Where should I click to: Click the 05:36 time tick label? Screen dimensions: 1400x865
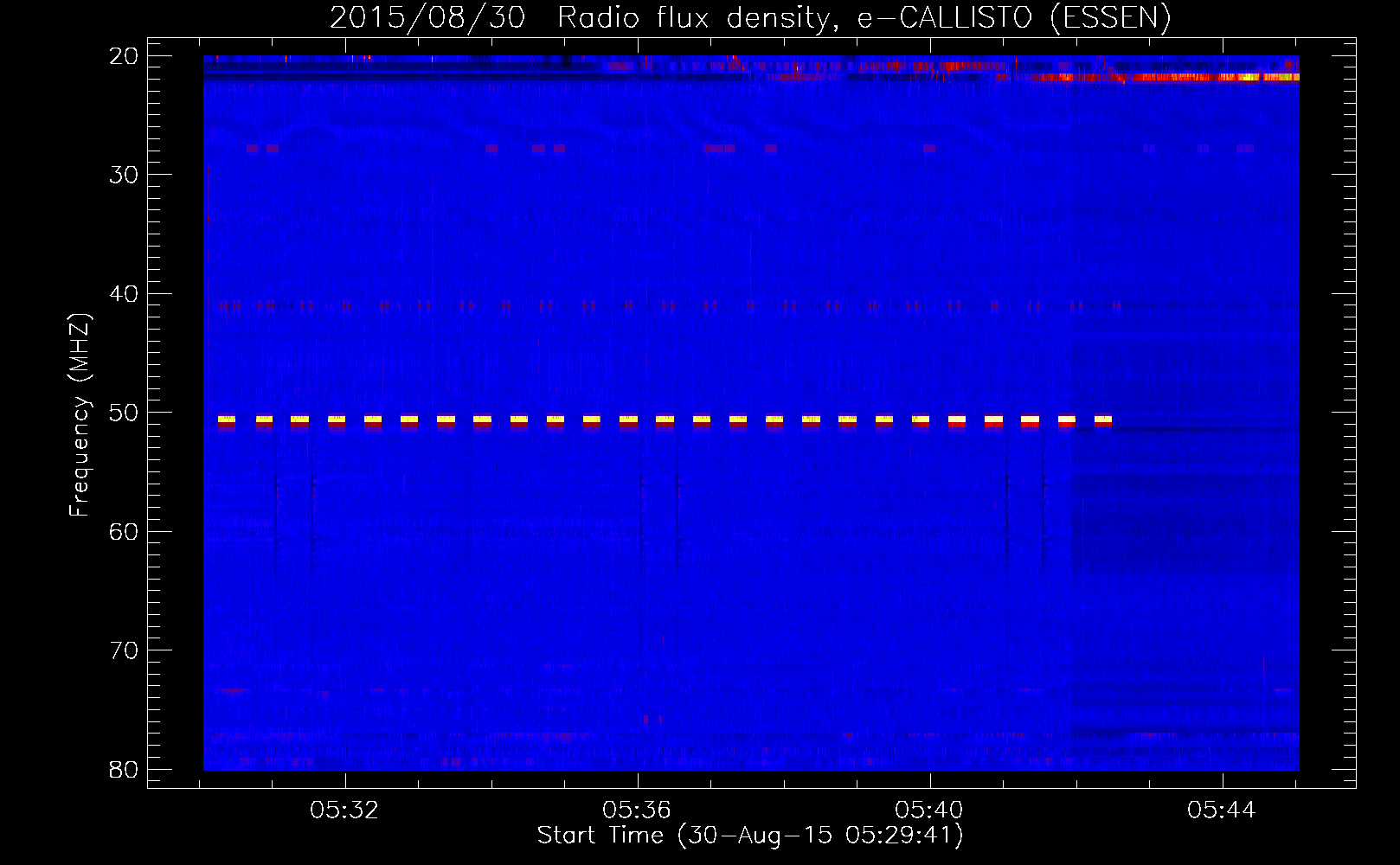pyautogui.click(x=637, y=811)
